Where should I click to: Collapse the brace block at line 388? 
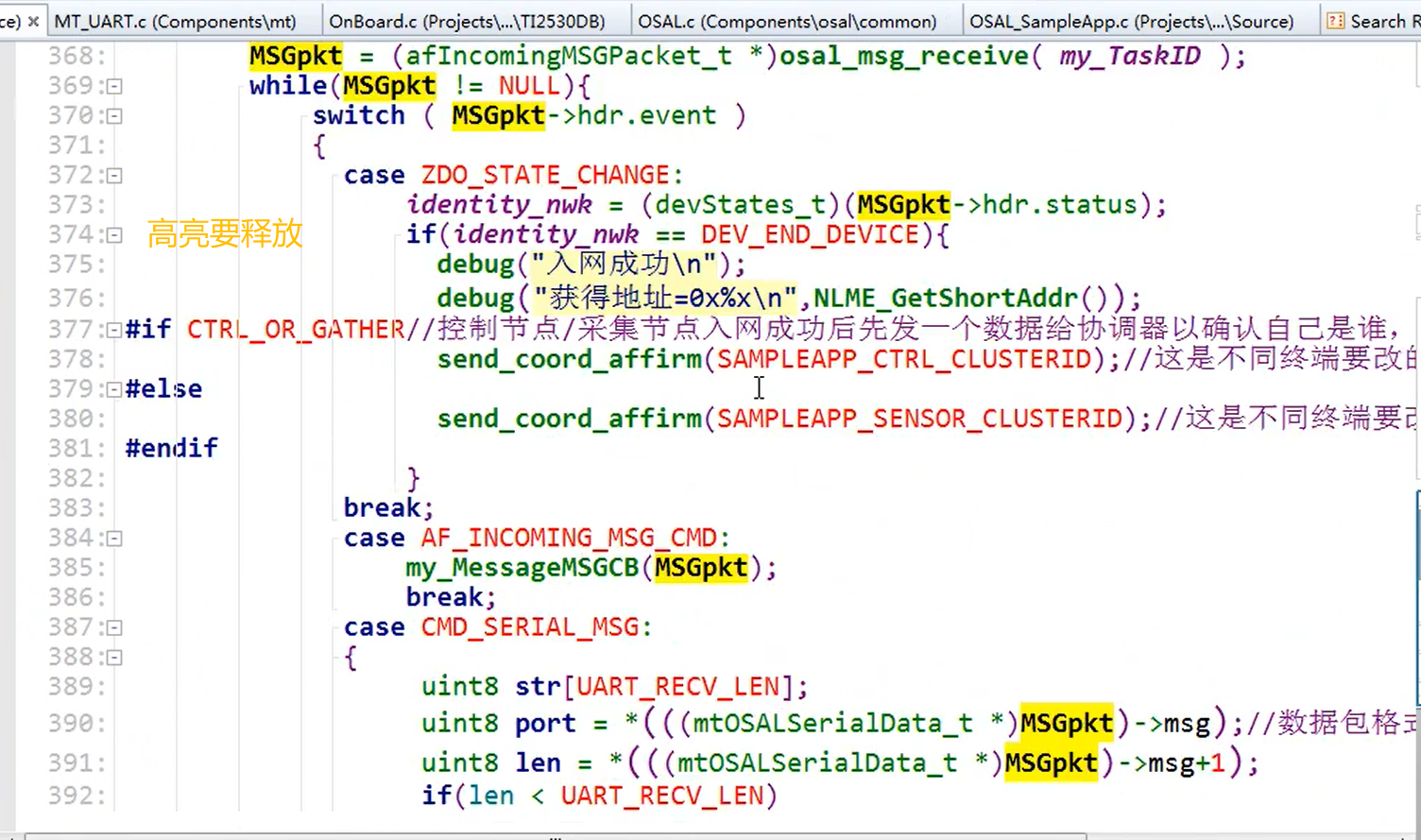click(x=114, y=658)
